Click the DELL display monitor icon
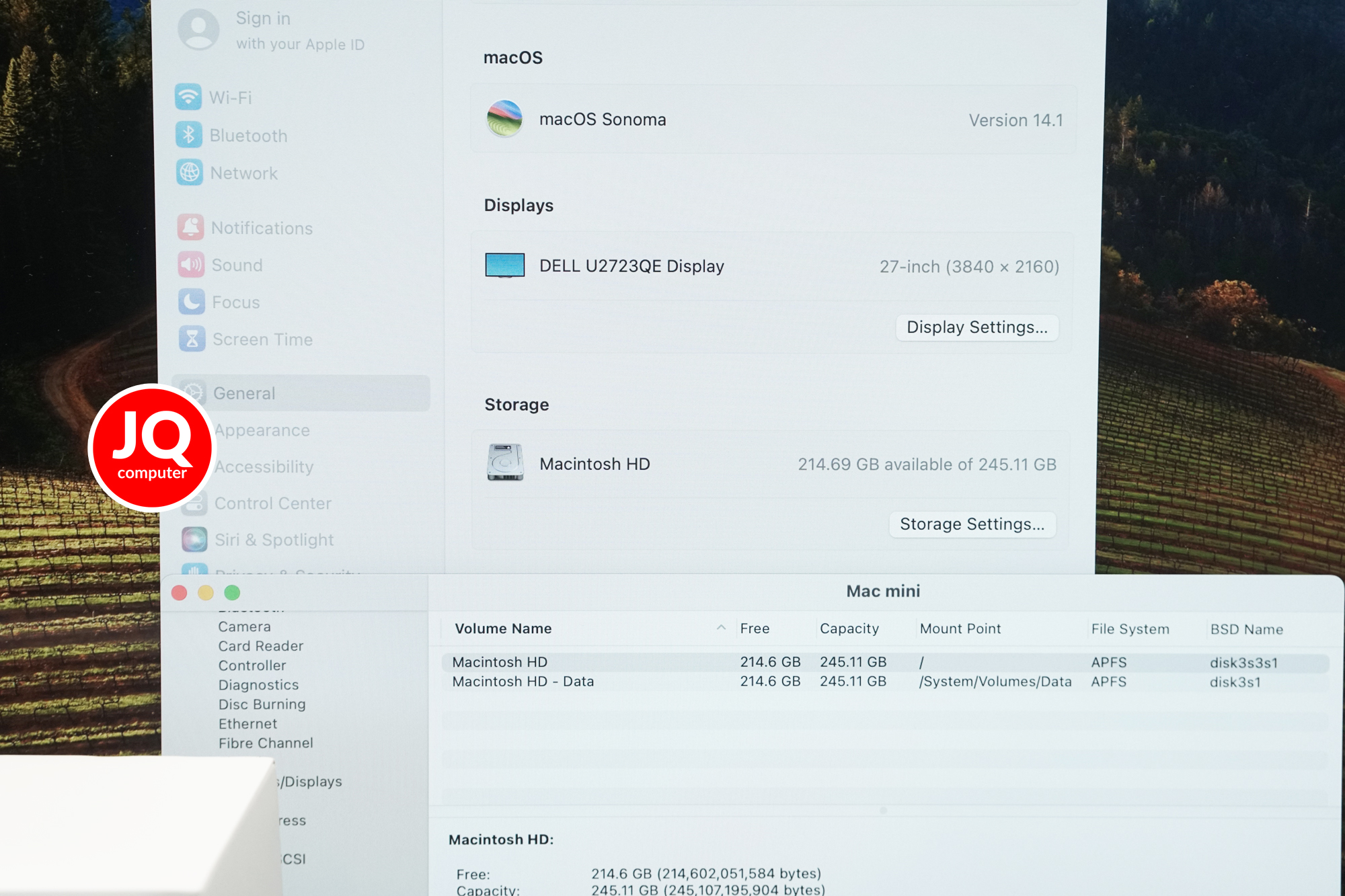 [x=505, y=266]
